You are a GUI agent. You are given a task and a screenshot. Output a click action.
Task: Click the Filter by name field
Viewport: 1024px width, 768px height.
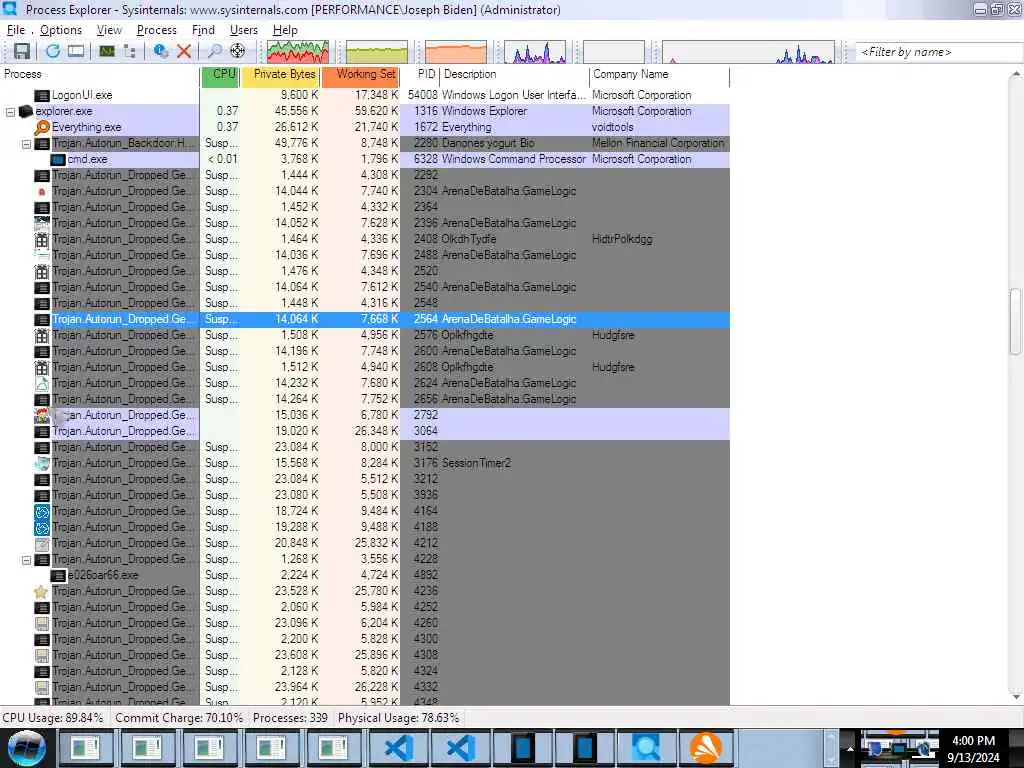(x=939, y=52)
